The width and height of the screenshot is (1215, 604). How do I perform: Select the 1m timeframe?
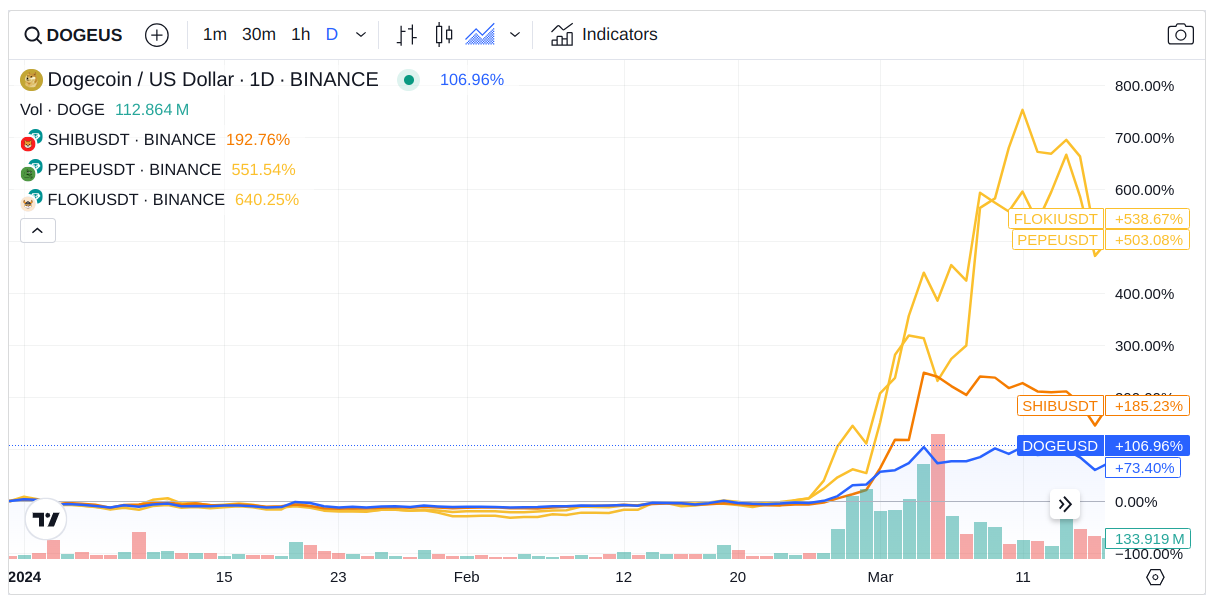click(x=214, y=35)
